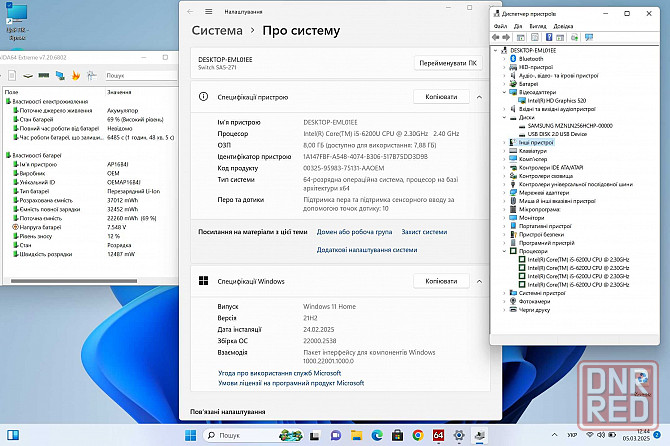Launch Google Chrome from the taskbar
This screenshot has width=670, height=446.
point(418,435)
